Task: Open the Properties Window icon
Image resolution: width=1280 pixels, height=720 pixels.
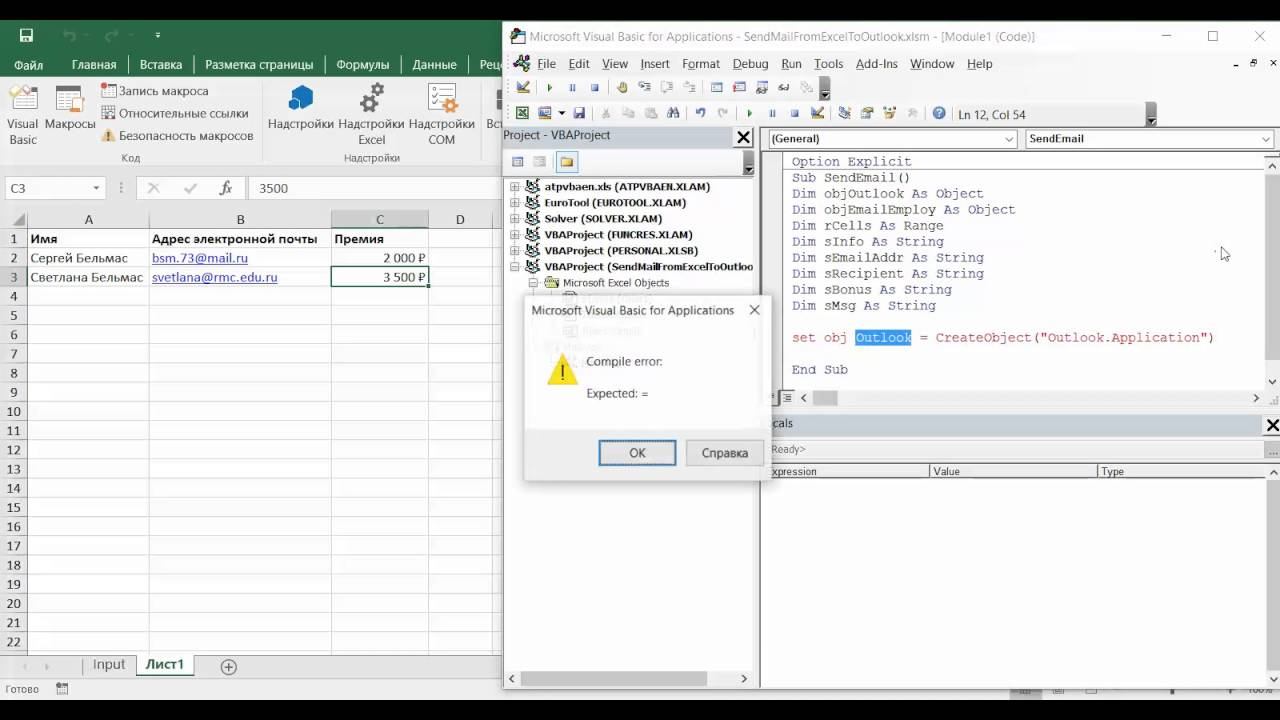Action: coord(866,113)
